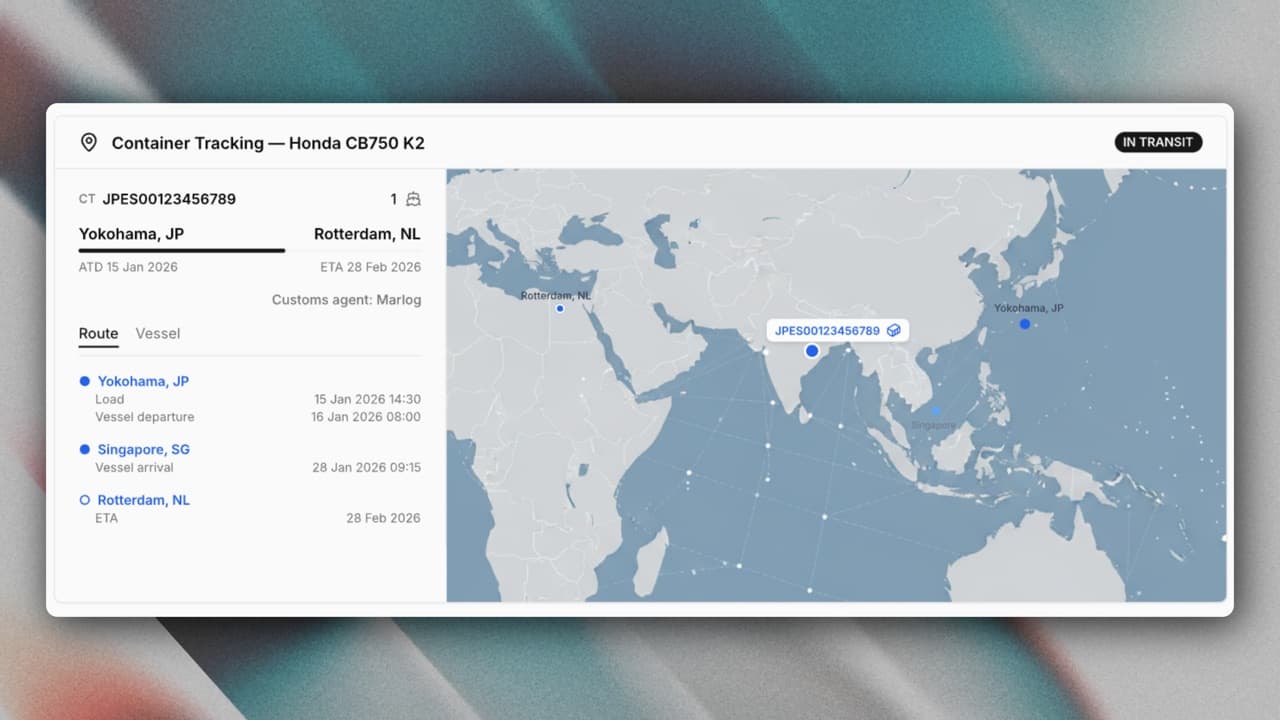Click the current container position dot on the map

point(812,351)
